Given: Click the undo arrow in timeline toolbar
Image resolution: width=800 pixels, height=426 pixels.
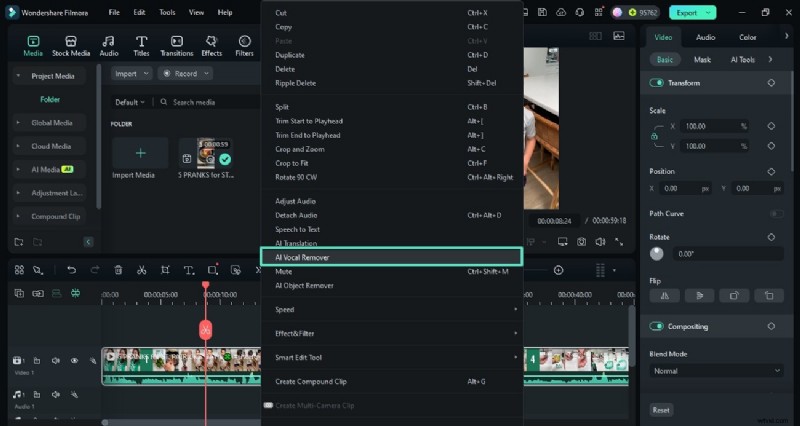Looking at the screenshot, I should pyautogui.click(x=71, y=270).
